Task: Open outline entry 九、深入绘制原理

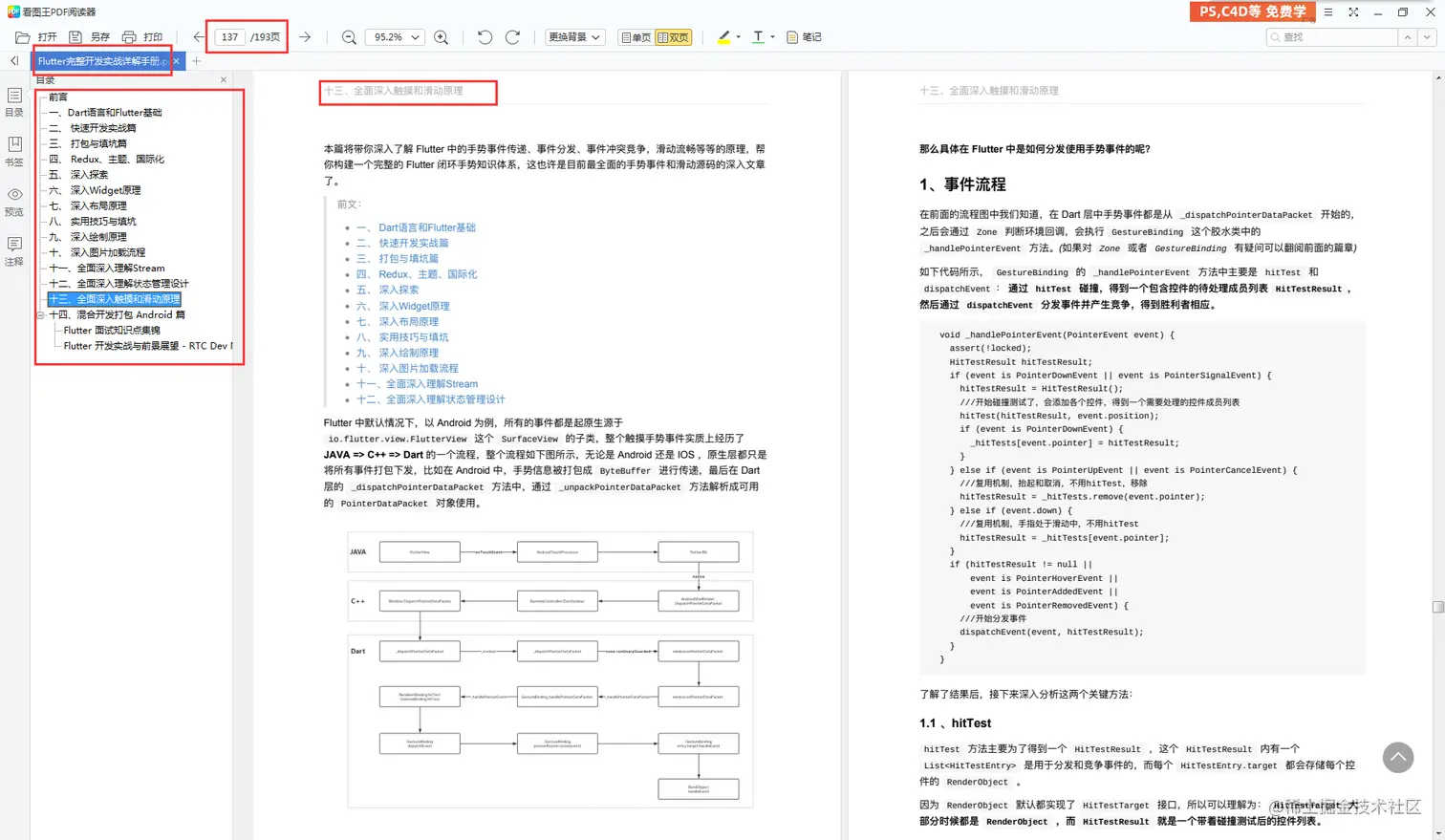Action: (88, 237)
